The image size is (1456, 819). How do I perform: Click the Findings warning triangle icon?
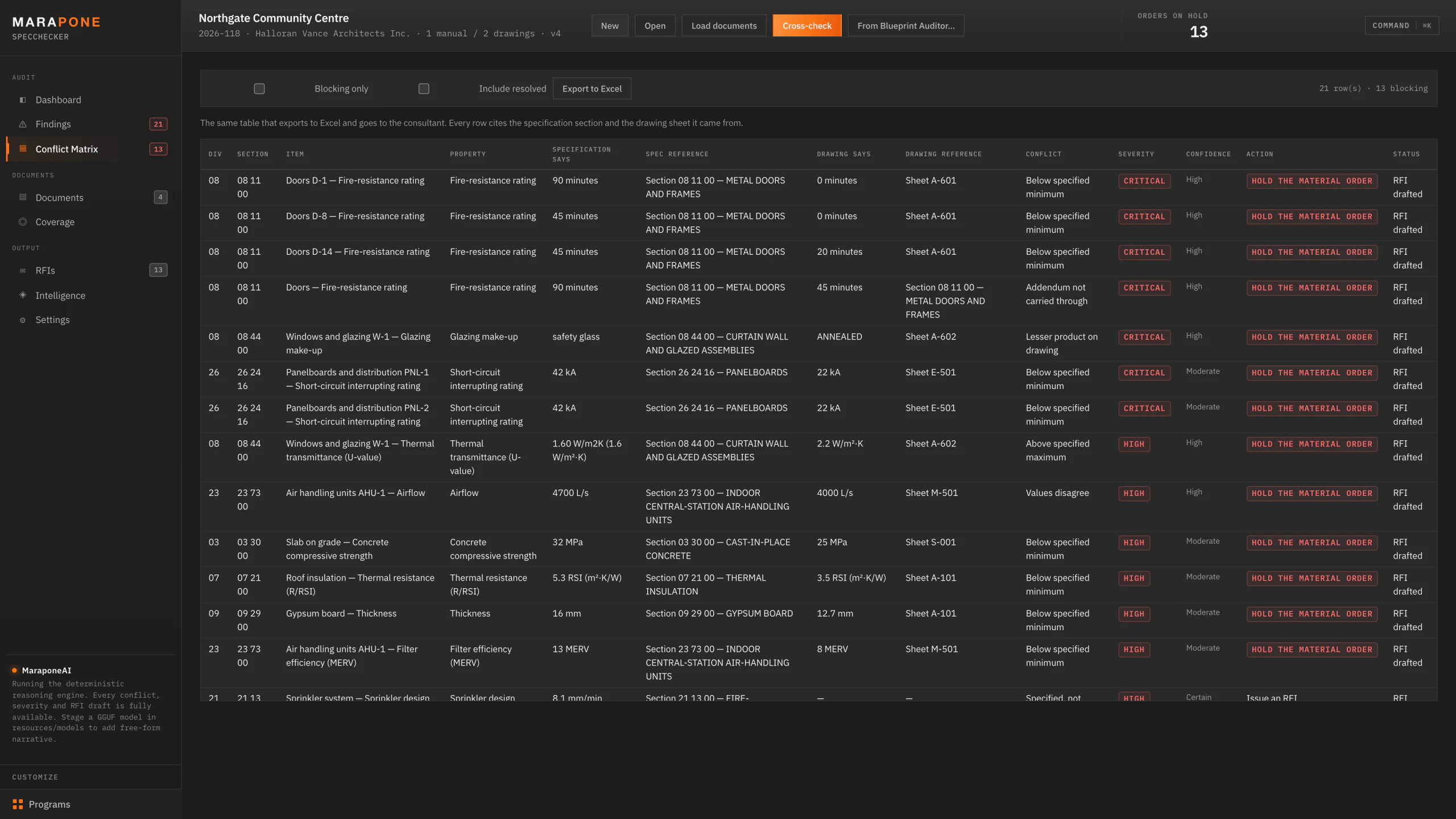(23, 124)
